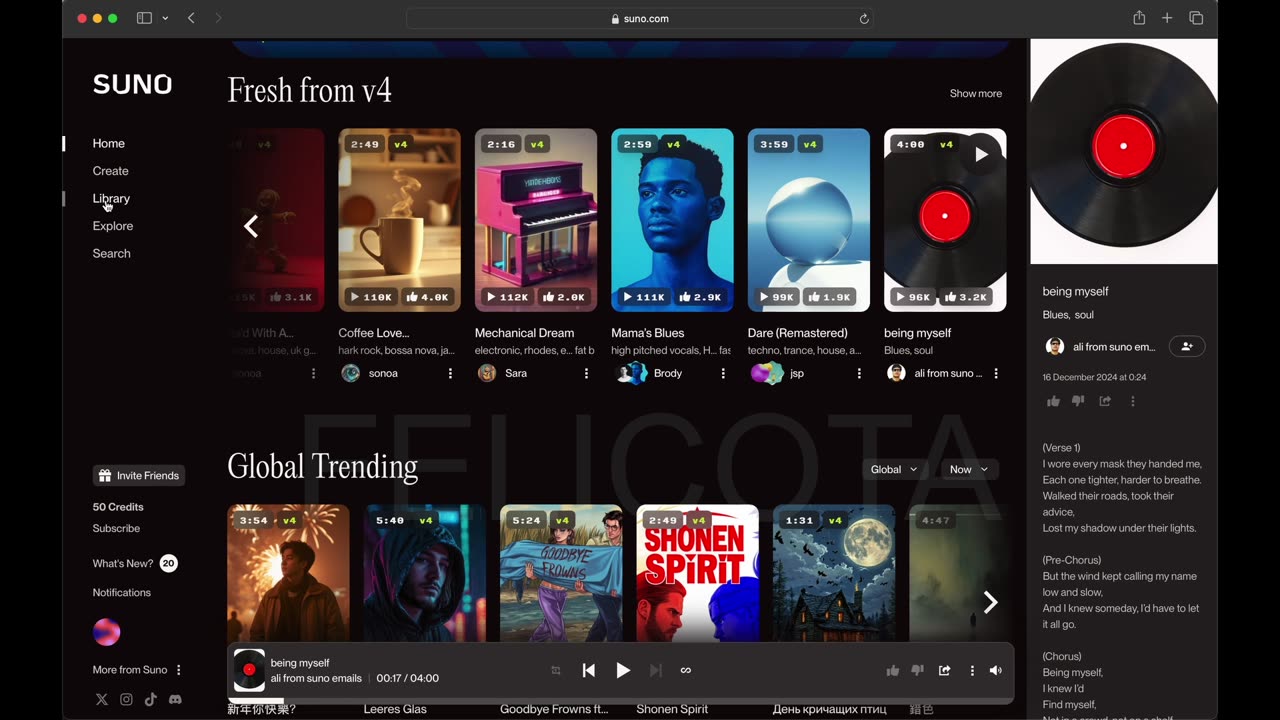Image resolution: width=1280 pixels, height=720 pixels.
Task: Follow ali from suno emails
Action: (x=1187, y=346)
